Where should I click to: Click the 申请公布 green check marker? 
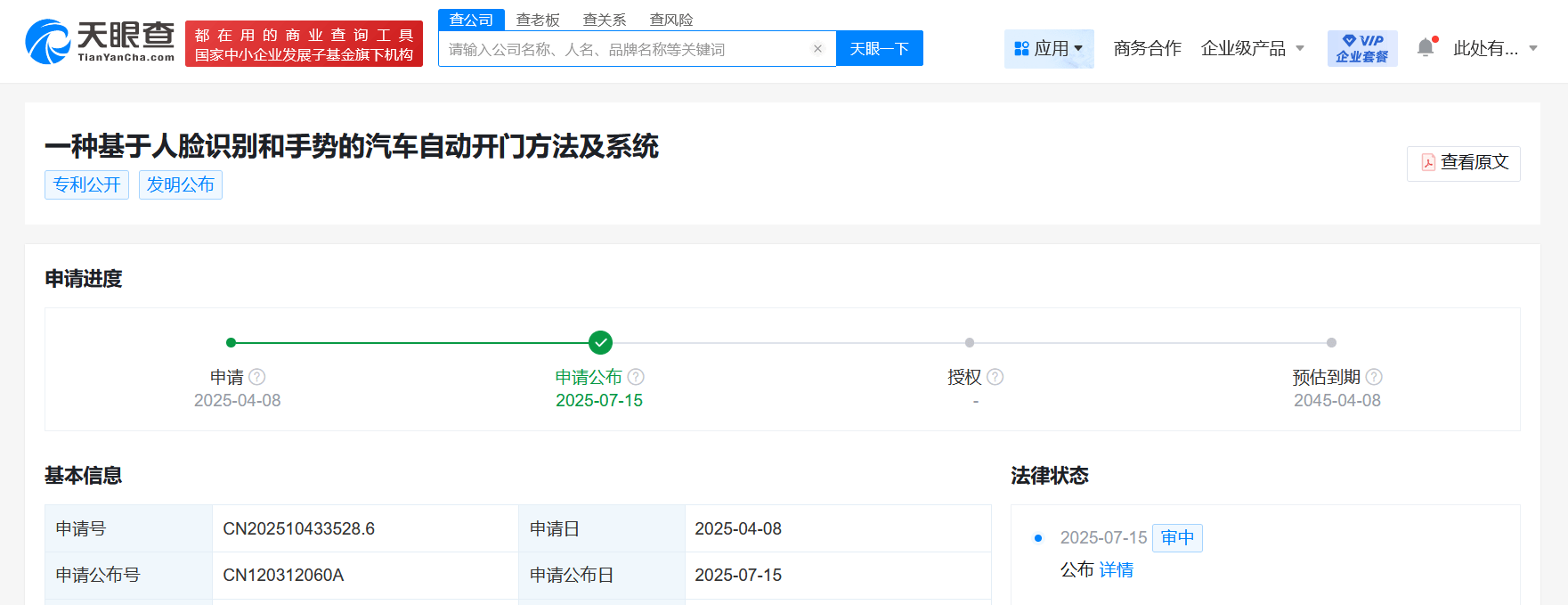click(x=601, y=342)
